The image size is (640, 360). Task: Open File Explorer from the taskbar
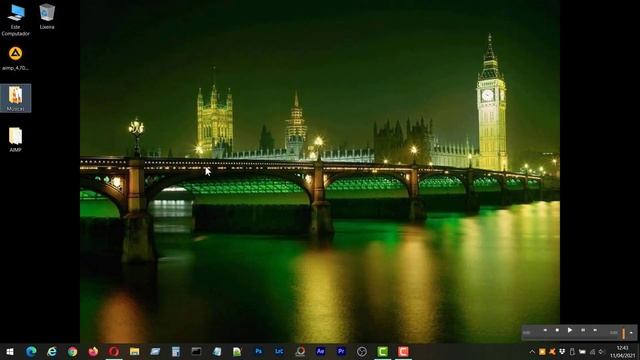tap(135, 351)
